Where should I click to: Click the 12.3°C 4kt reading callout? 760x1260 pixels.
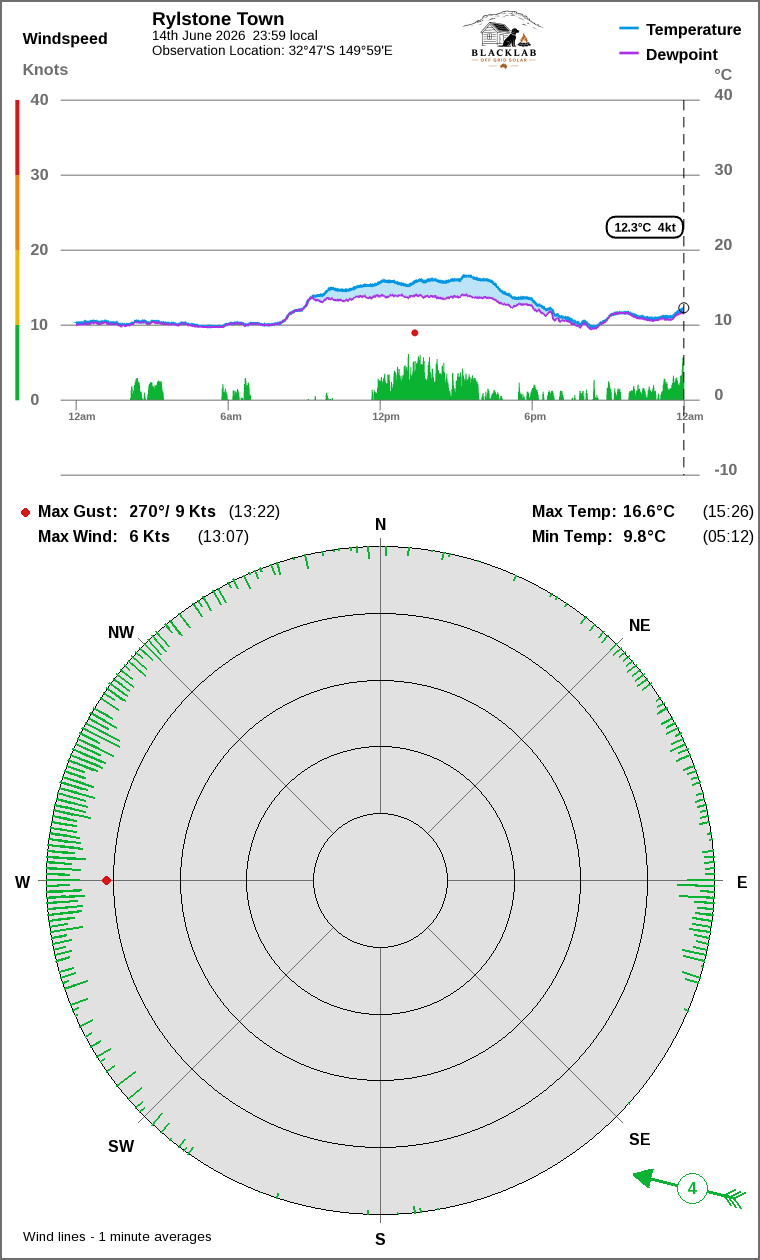[x=645, y=227]
